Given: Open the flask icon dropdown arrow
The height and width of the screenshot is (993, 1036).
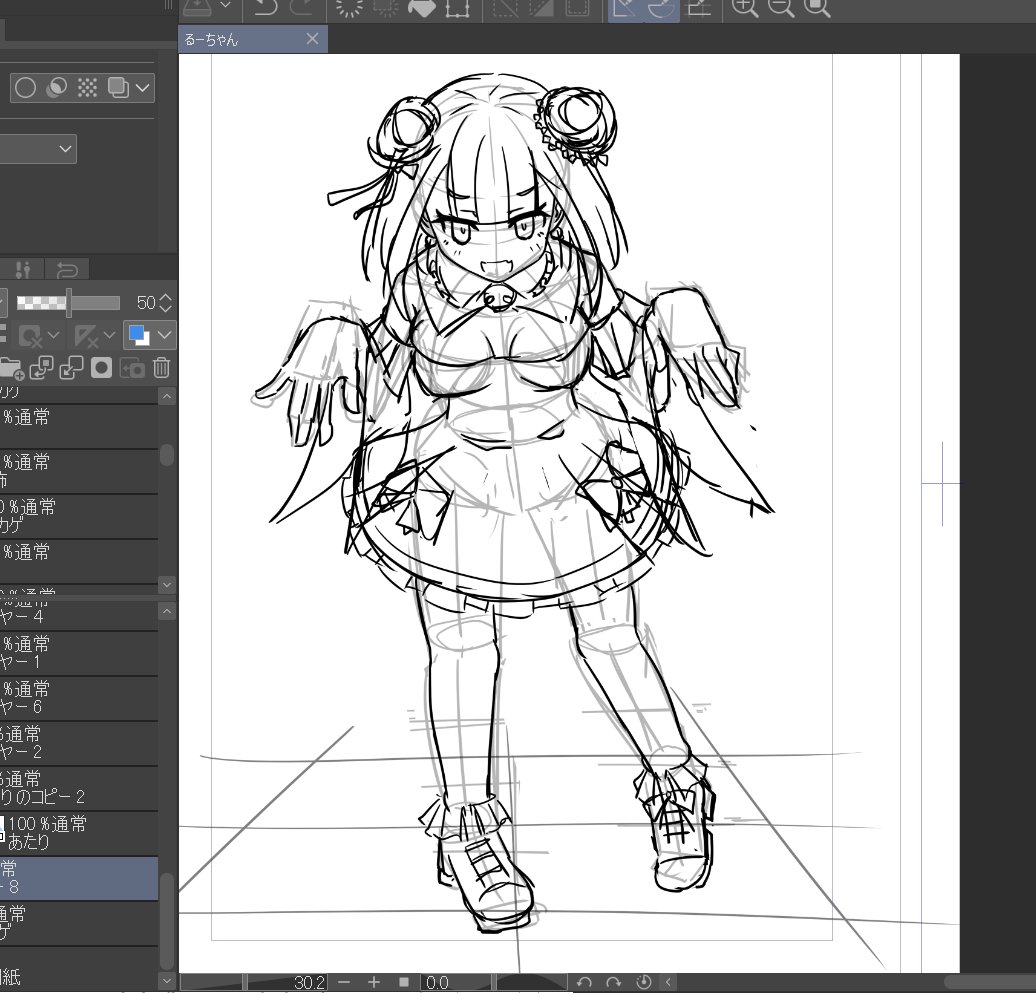Looking at the screenshot, I should 225,5.
